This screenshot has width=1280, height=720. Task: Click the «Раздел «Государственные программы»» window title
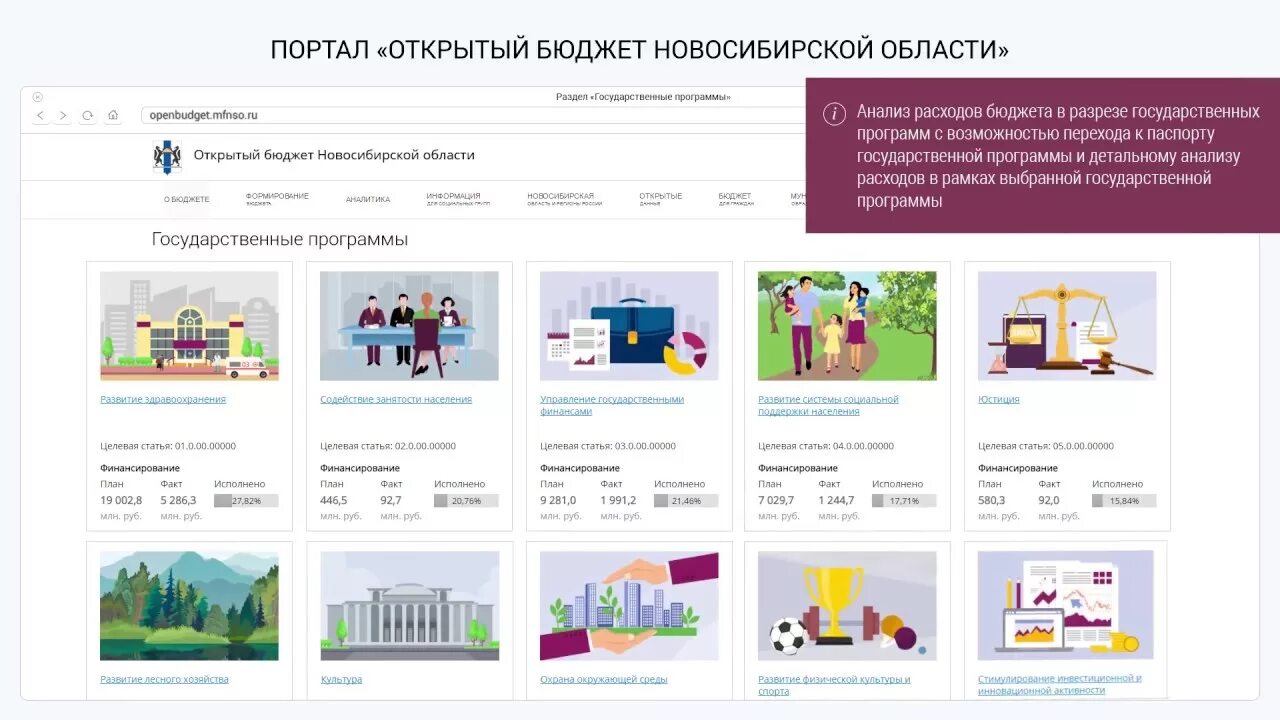(x=643, y=97)
